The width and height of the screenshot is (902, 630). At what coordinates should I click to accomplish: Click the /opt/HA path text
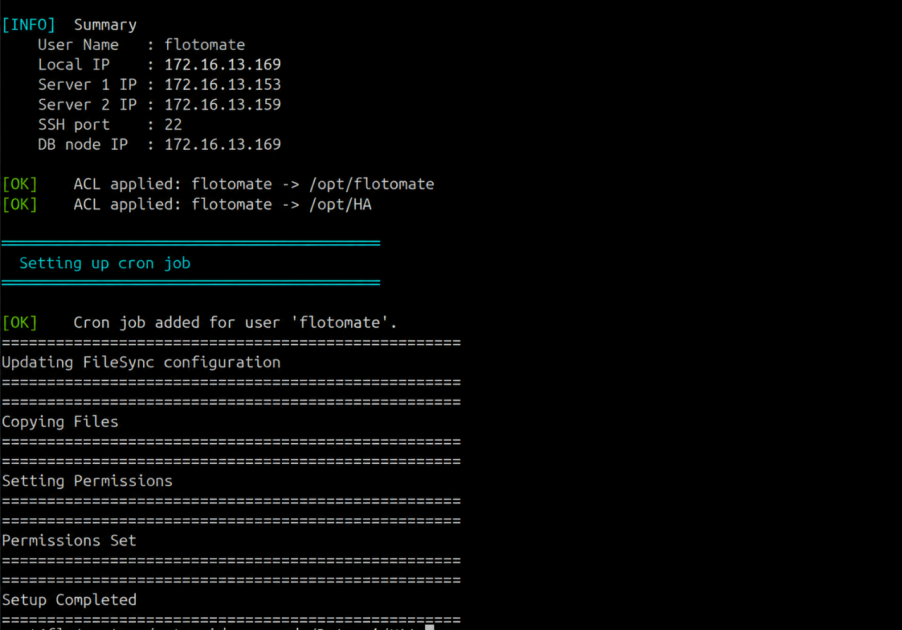pos(341,204)
